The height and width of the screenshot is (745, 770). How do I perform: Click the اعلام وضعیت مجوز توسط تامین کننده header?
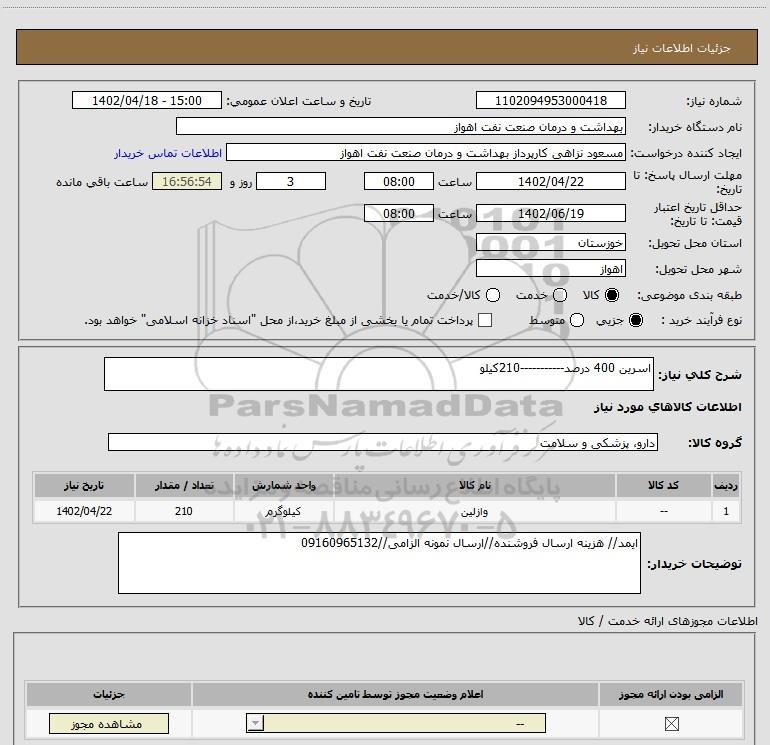tap(395, 694)
